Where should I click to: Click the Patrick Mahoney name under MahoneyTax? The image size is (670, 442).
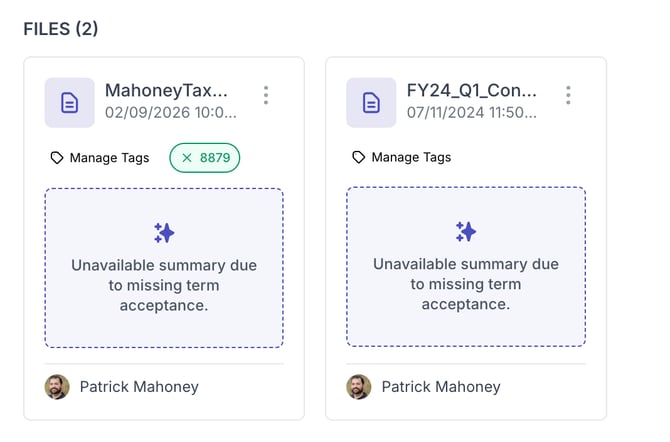pyautogui.click(x=139, y=387)
